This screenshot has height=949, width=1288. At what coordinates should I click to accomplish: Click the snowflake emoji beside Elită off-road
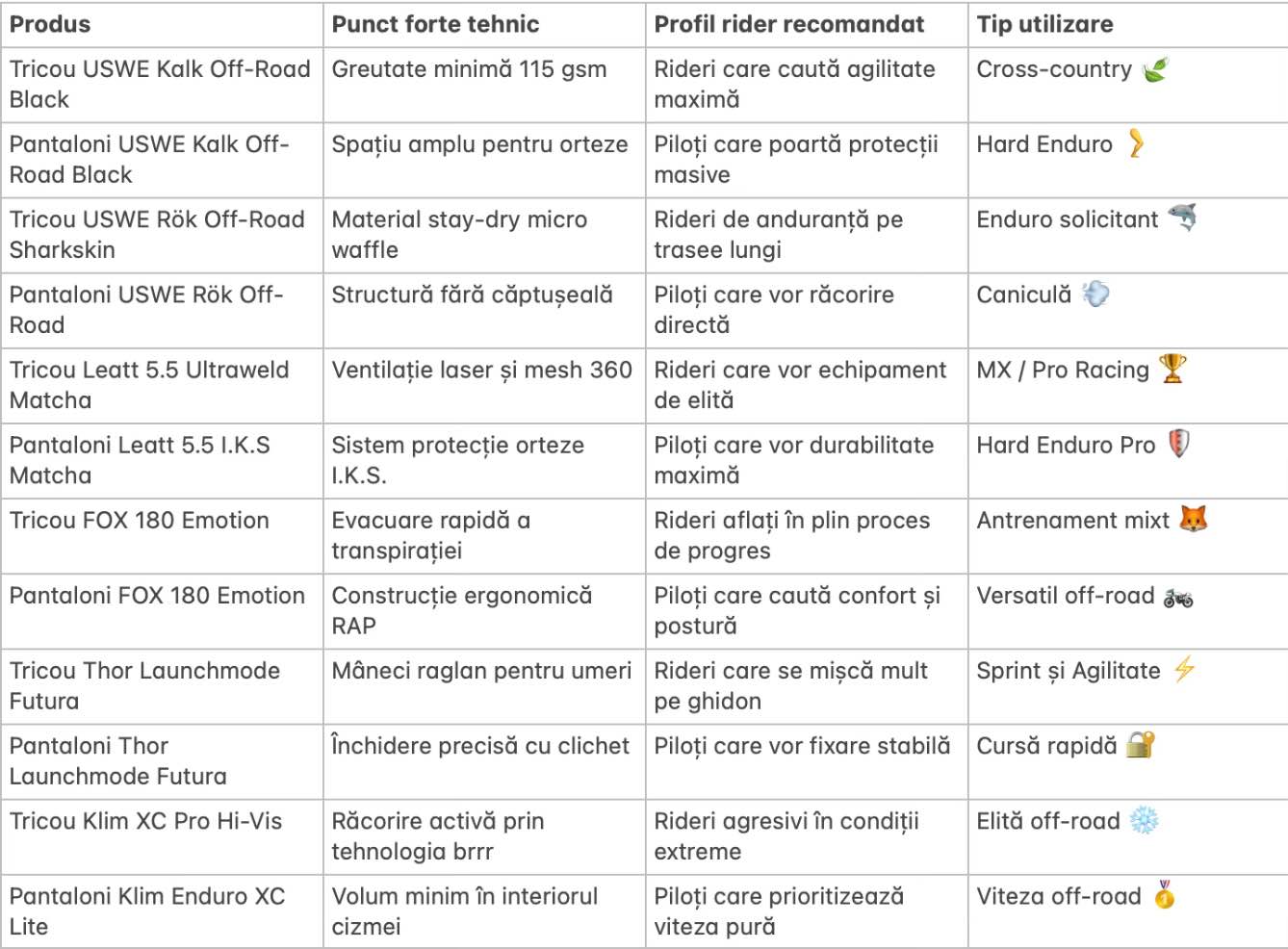click(1144, 821)
